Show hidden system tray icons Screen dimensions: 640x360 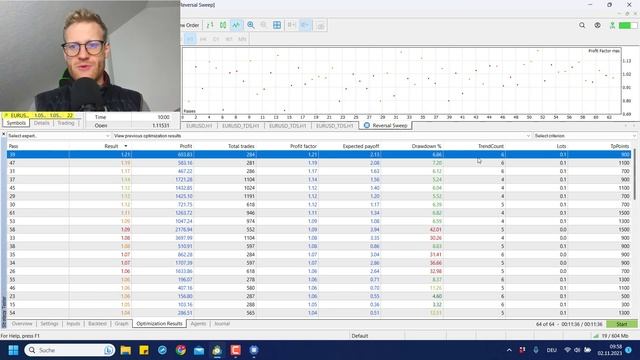[x=509, y=350]
